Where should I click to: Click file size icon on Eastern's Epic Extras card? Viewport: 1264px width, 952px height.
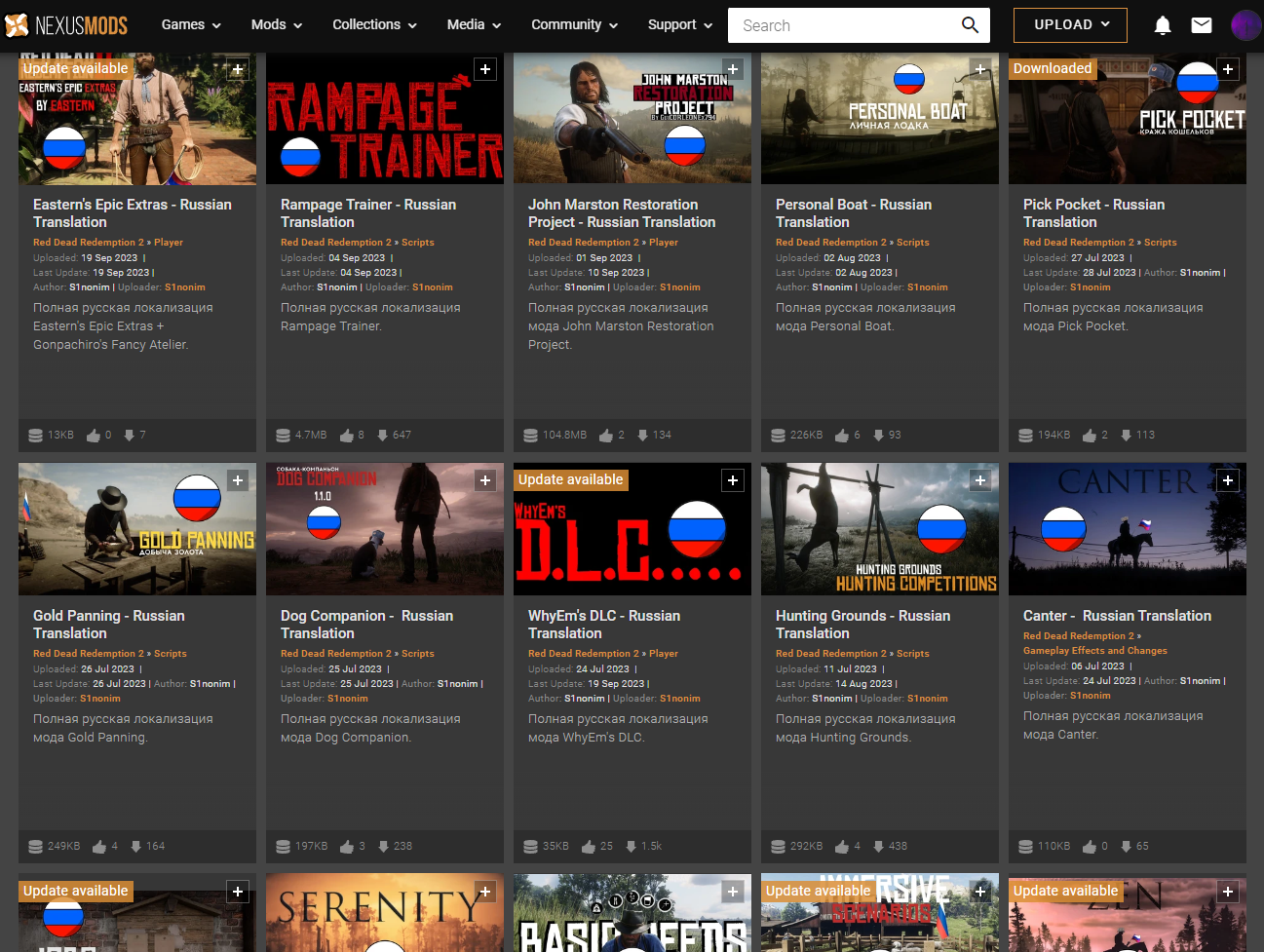tap(35, 436)
